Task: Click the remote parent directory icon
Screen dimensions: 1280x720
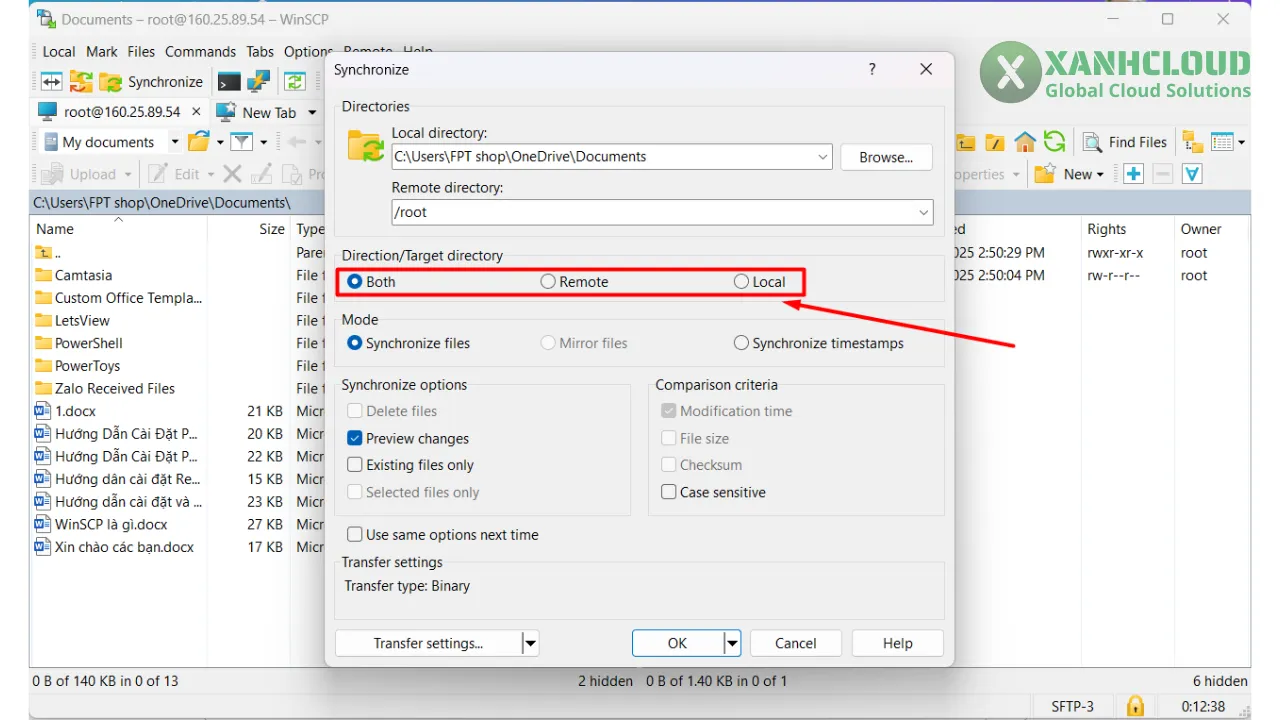Action: 966,142
